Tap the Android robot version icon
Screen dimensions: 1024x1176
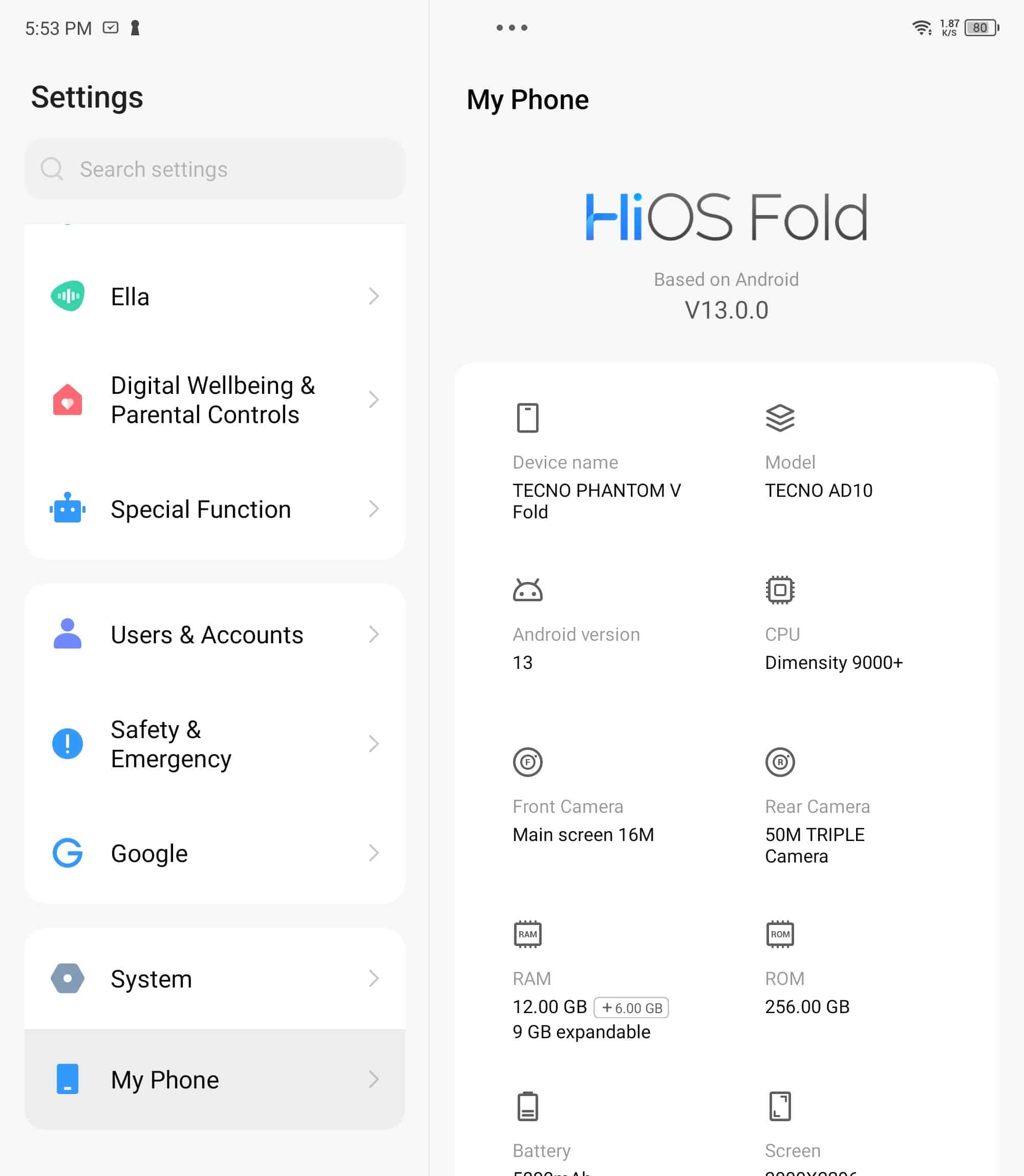(x=527, y=590)
